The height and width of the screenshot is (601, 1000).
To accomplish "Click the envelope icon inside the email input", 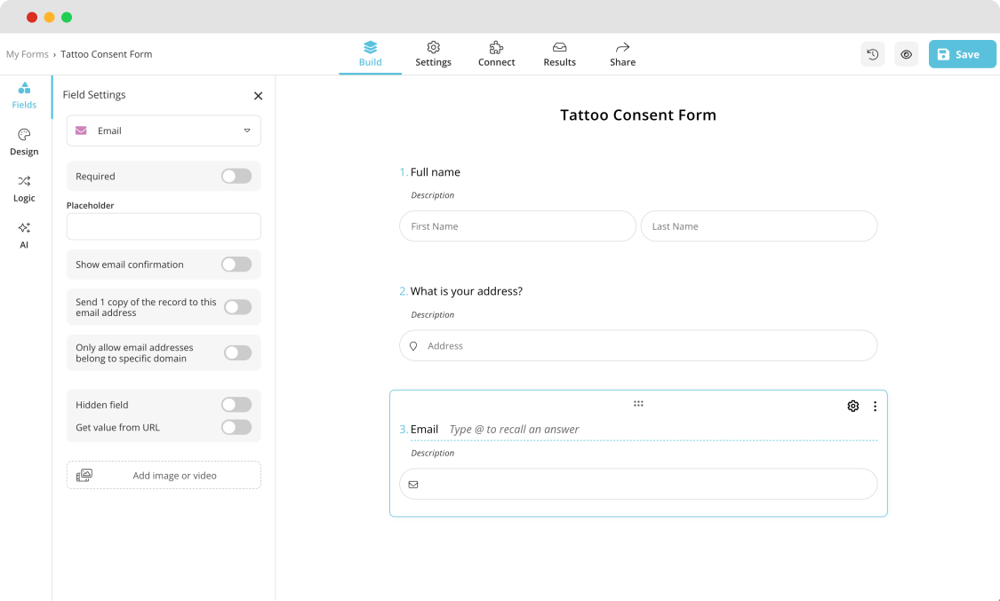I will point(413,484).
